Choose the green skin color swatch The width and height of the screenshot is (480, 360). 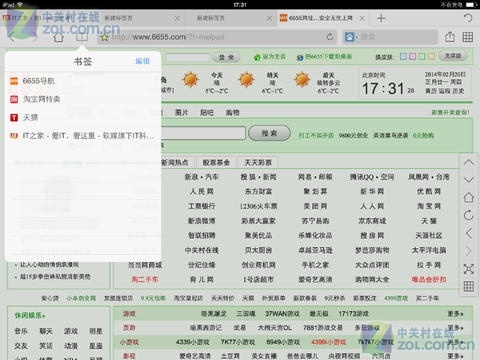point(422,56)
